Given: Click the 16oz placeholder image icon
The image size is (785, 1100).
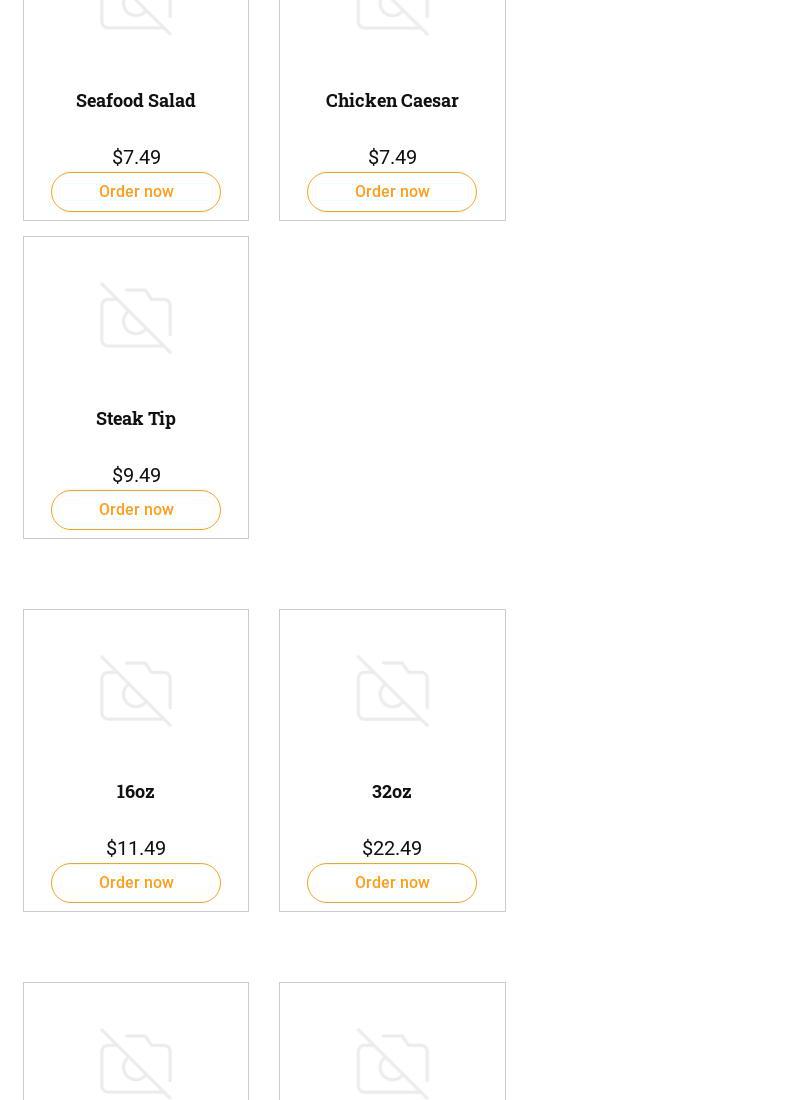Looking at the screenshot, I should [136, 691].
